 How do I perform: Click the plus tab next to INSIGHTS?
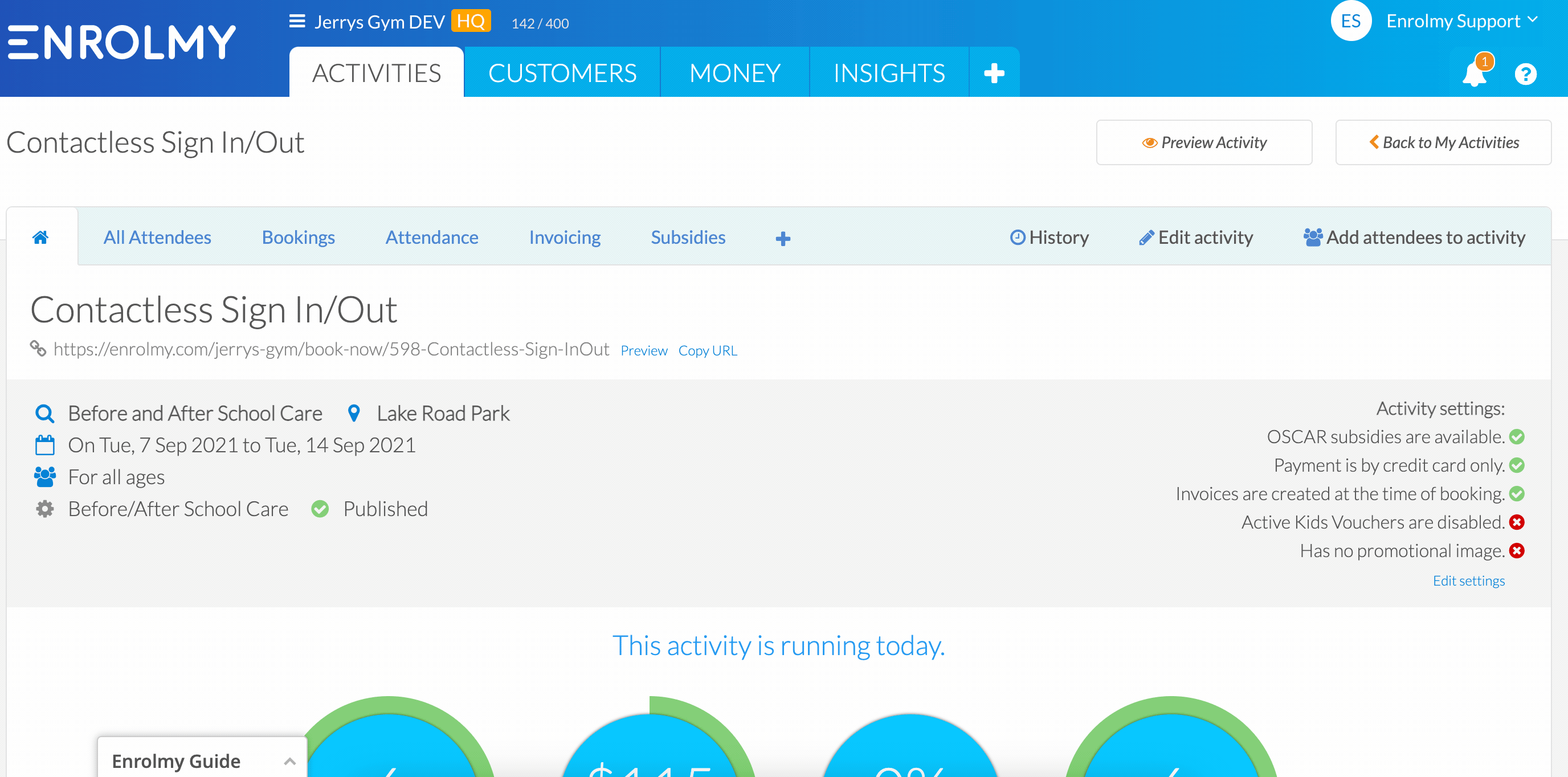click(x=994, y=73)
